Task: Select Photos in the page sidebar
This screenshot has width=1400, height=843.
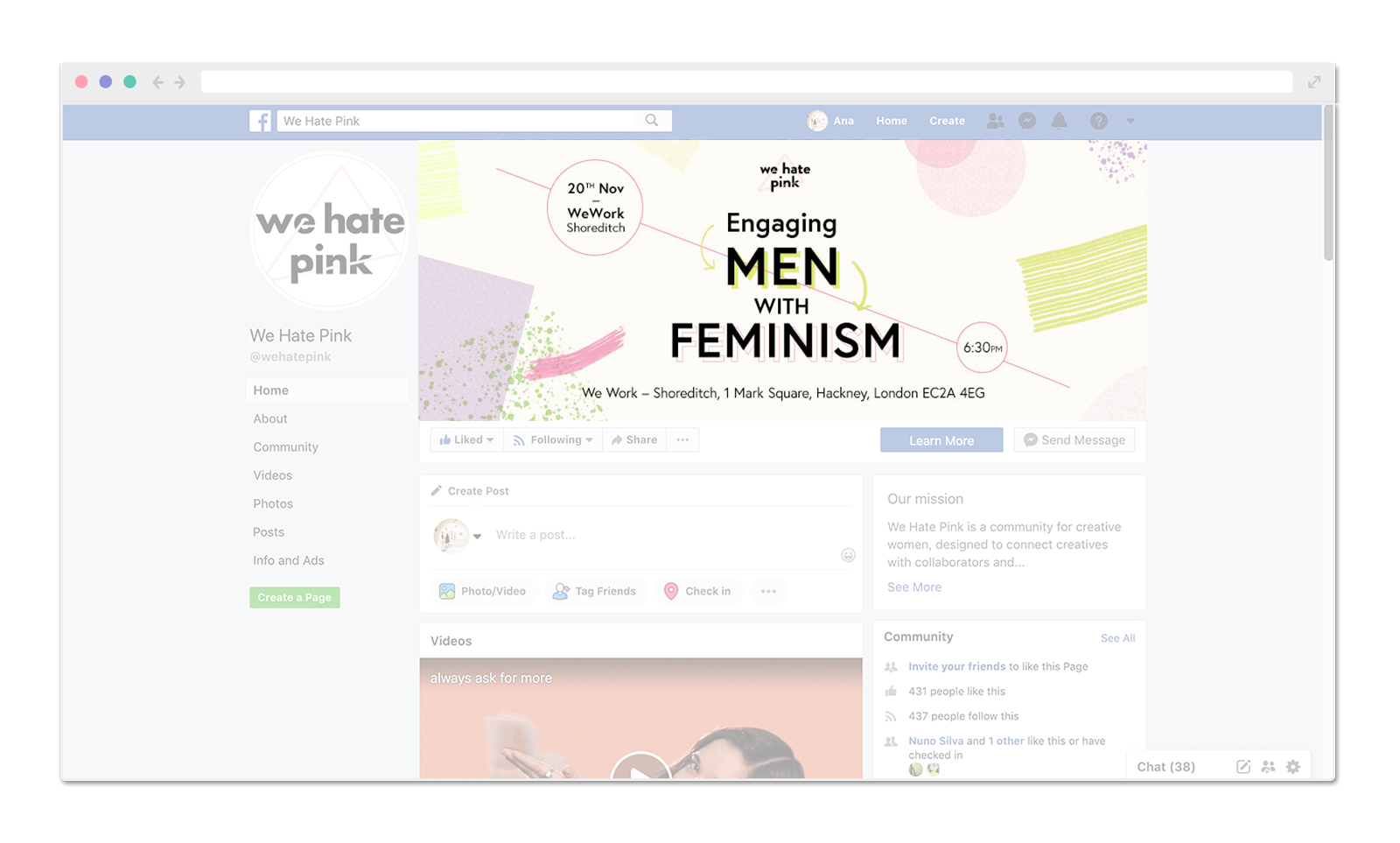Action: 273,503
